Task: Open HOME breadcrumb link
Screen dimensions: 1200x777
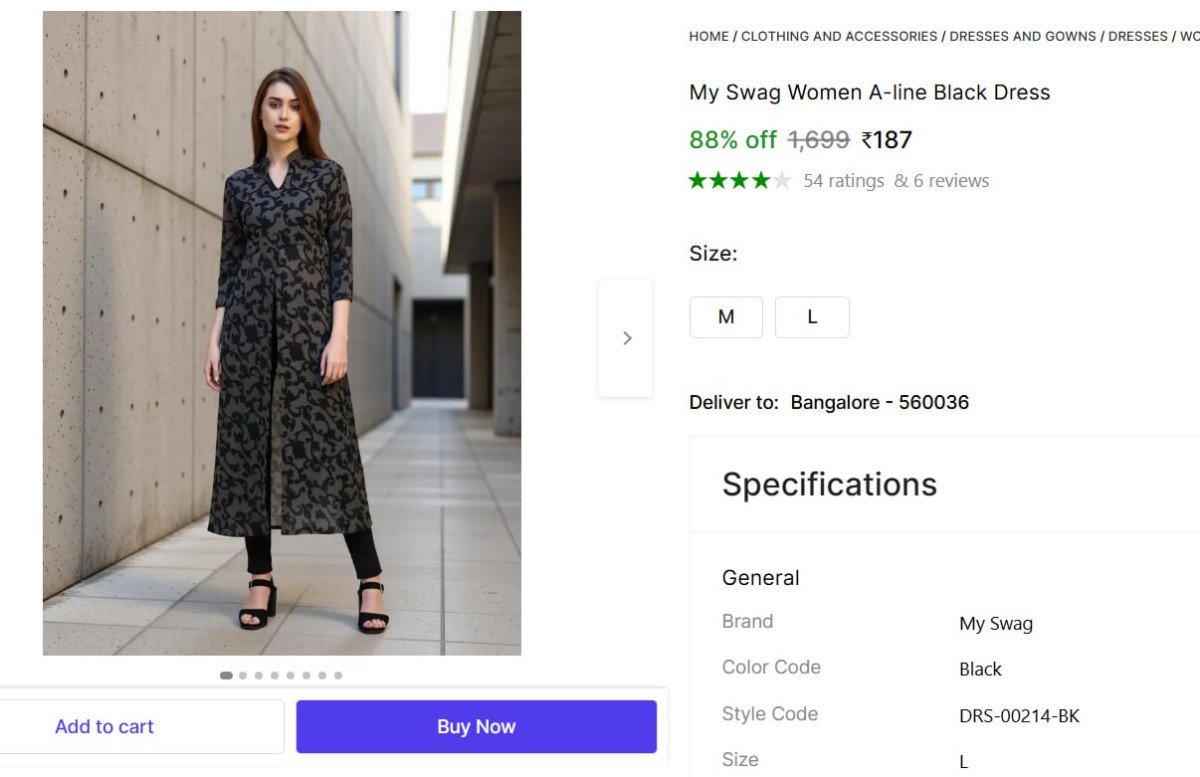Action: coord(708,36)
